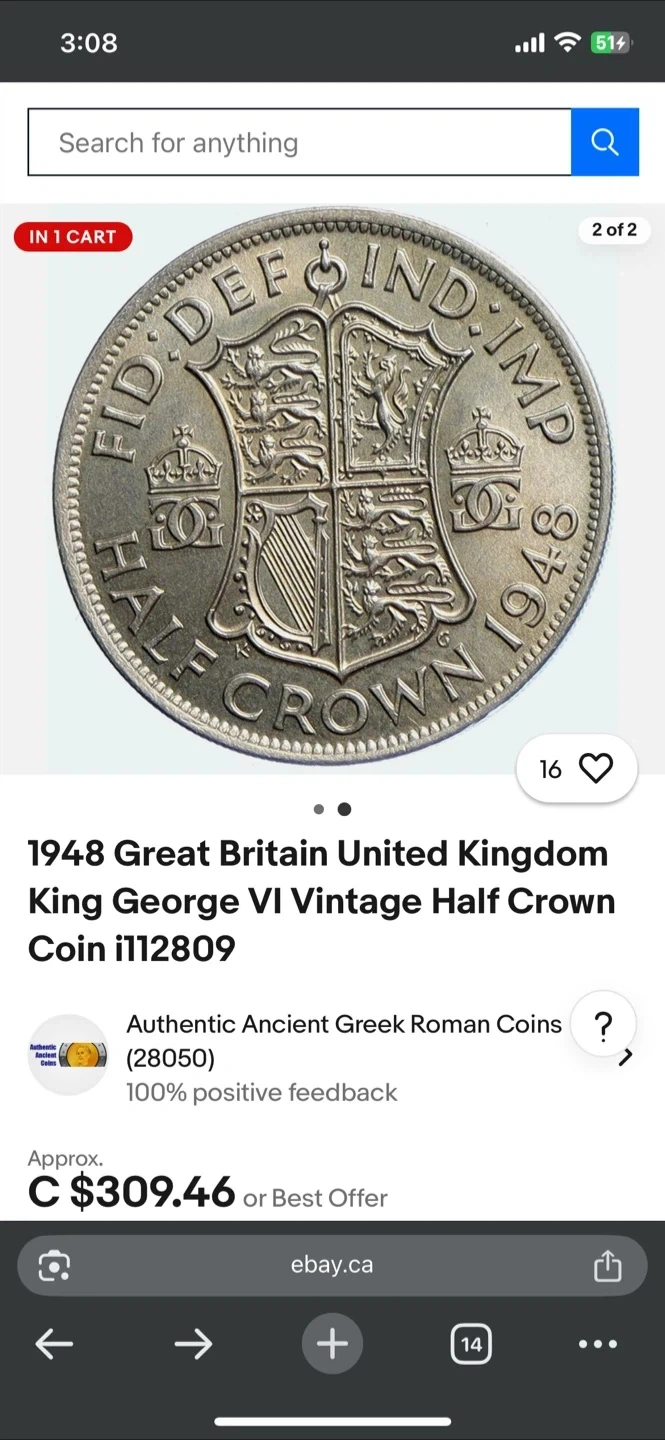Select the first image pagination dot
The height and width of the screenshot is (1440, 665).
click(319, 809)
